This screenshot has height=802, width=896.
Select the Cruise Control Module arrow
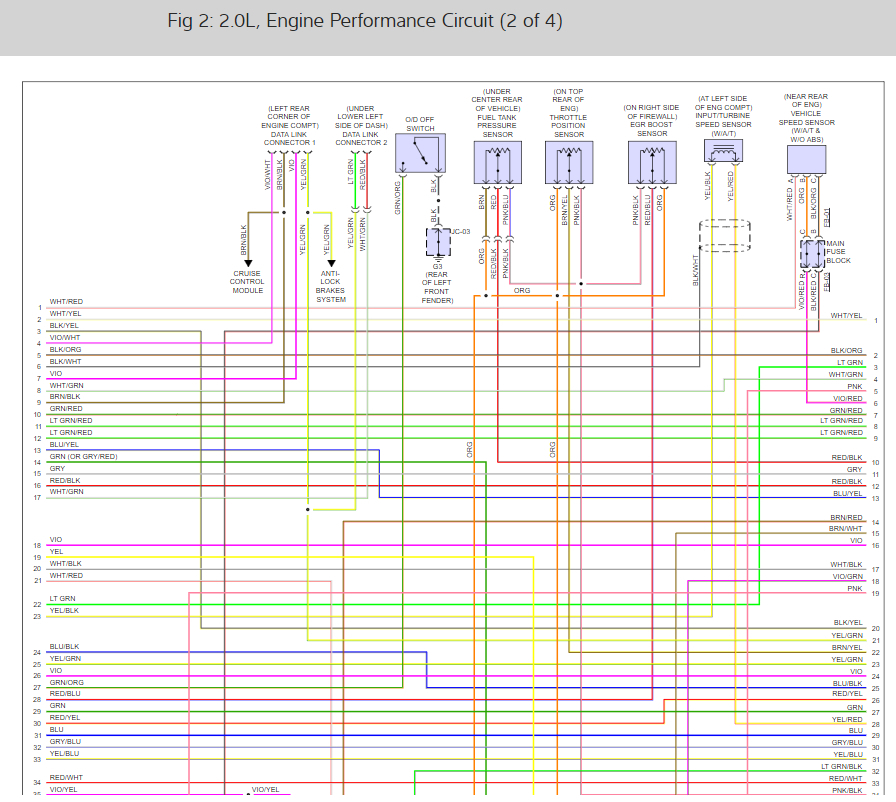pyautogui.click(x=247, y=262)
